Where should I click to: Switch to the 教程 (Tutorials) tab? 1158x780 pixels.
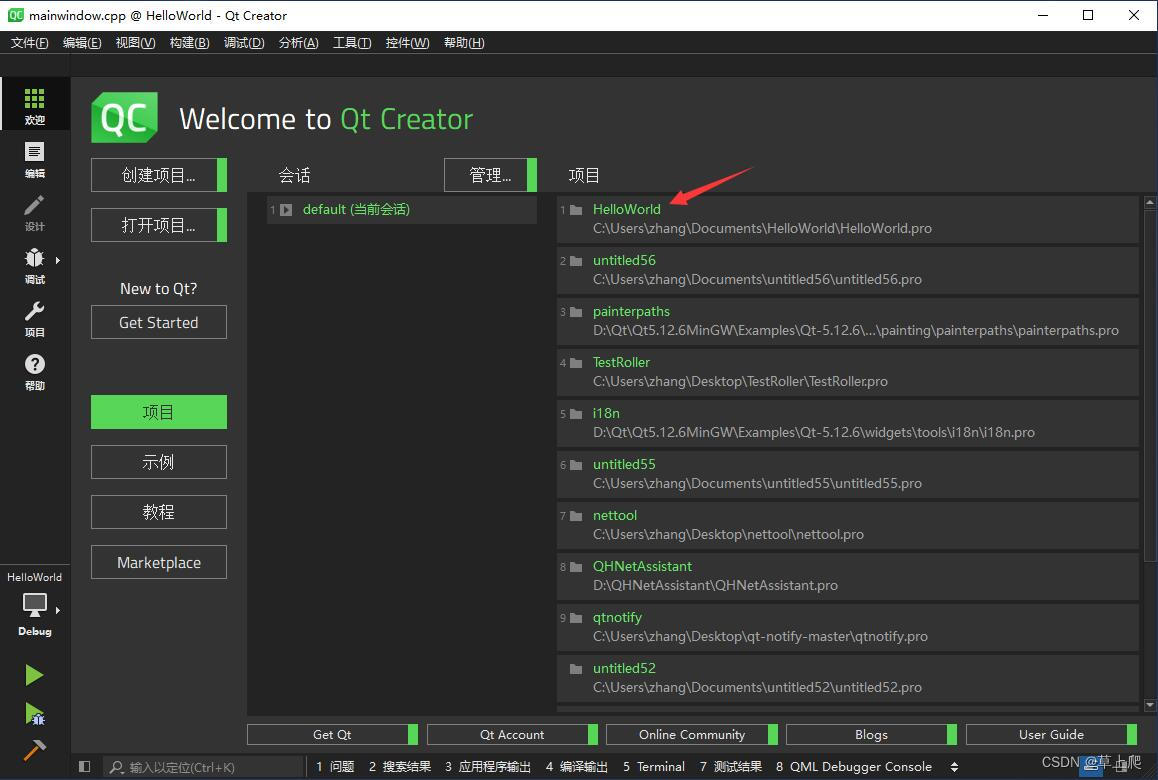pos(159,512)
